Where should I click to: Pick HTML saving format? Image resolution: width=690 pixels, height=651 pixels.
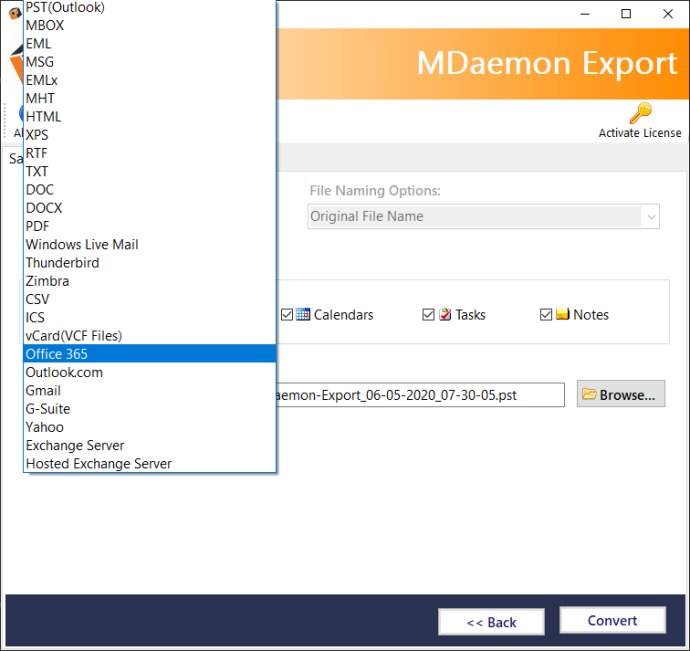click(150, 117)
